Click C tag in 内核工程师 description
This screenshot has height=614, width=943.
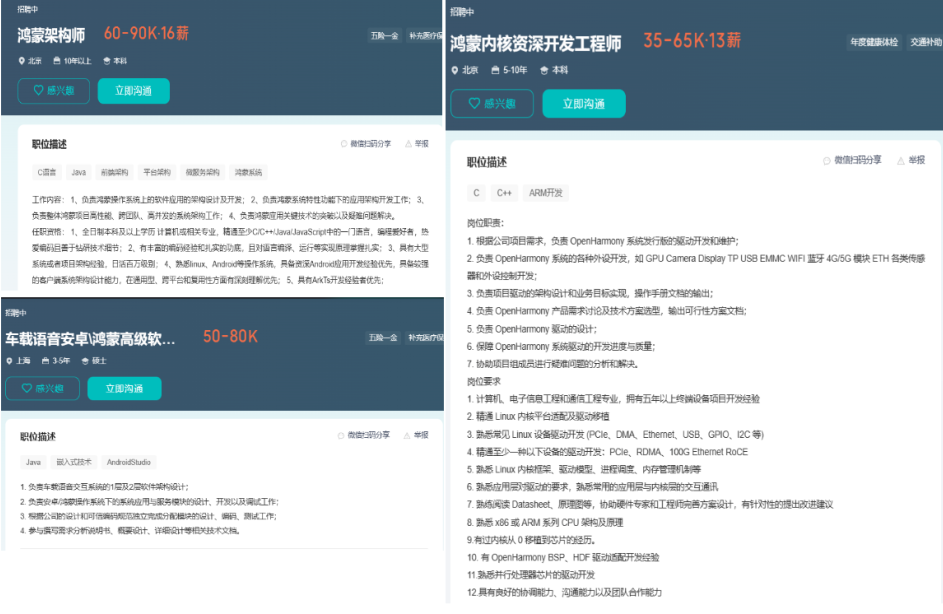point(476,193)
